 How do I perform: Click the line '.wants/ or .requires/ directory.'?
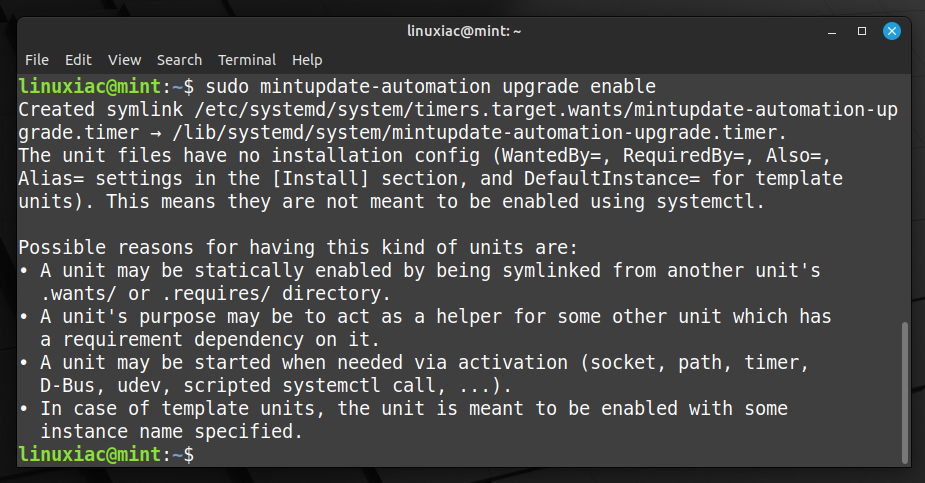coord(215,294)
